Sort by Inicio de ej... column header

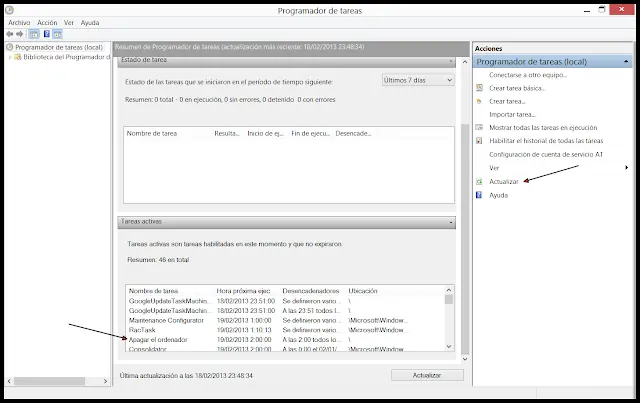(x=265, y=134)
